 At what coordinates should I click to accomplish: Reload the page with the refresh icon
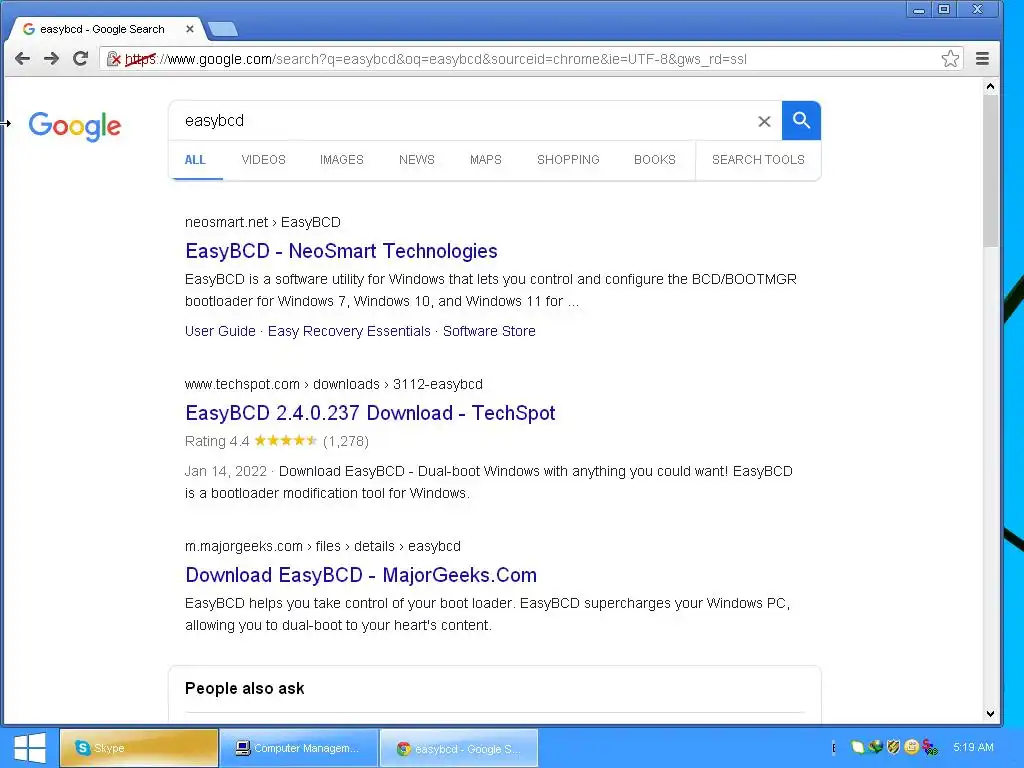pyautogui.click(x=80, y=59)
